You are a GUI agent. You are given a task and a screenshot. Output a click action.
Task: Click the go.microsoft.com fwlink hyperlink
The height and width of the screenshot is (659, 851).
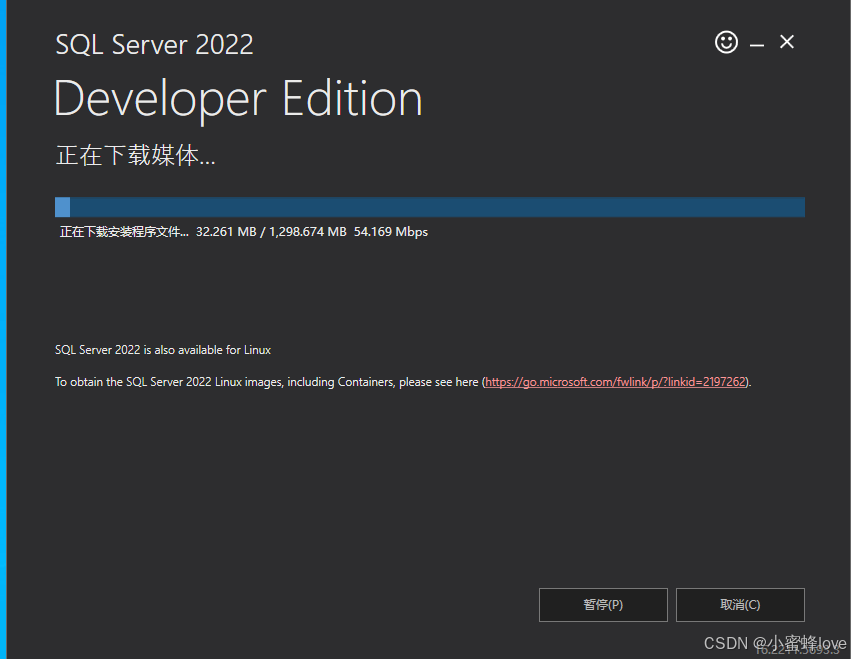pyautogui.click(x=615, y=381)
